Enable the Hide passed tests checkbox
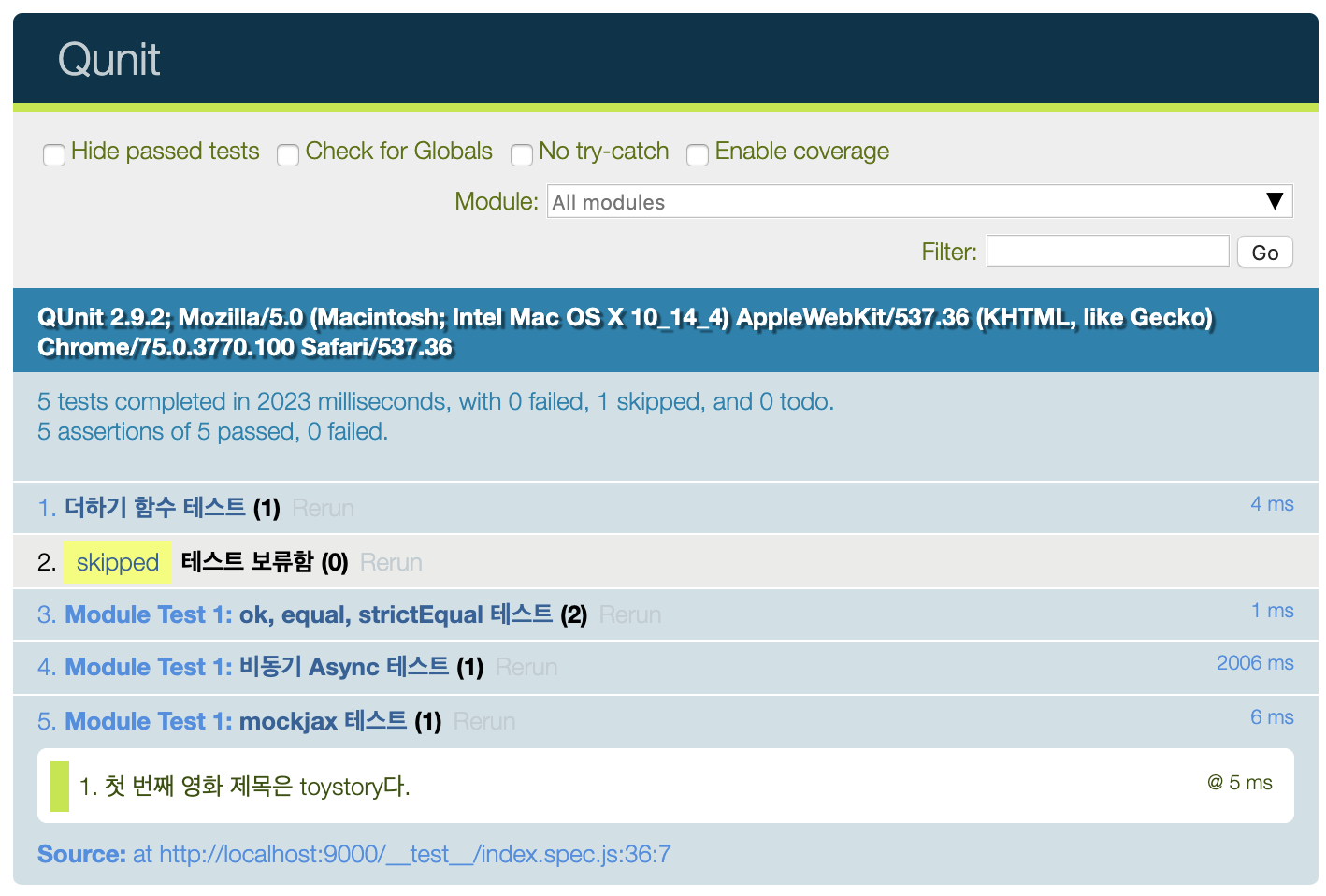The image size is (1326, 896). coord(54,154)
